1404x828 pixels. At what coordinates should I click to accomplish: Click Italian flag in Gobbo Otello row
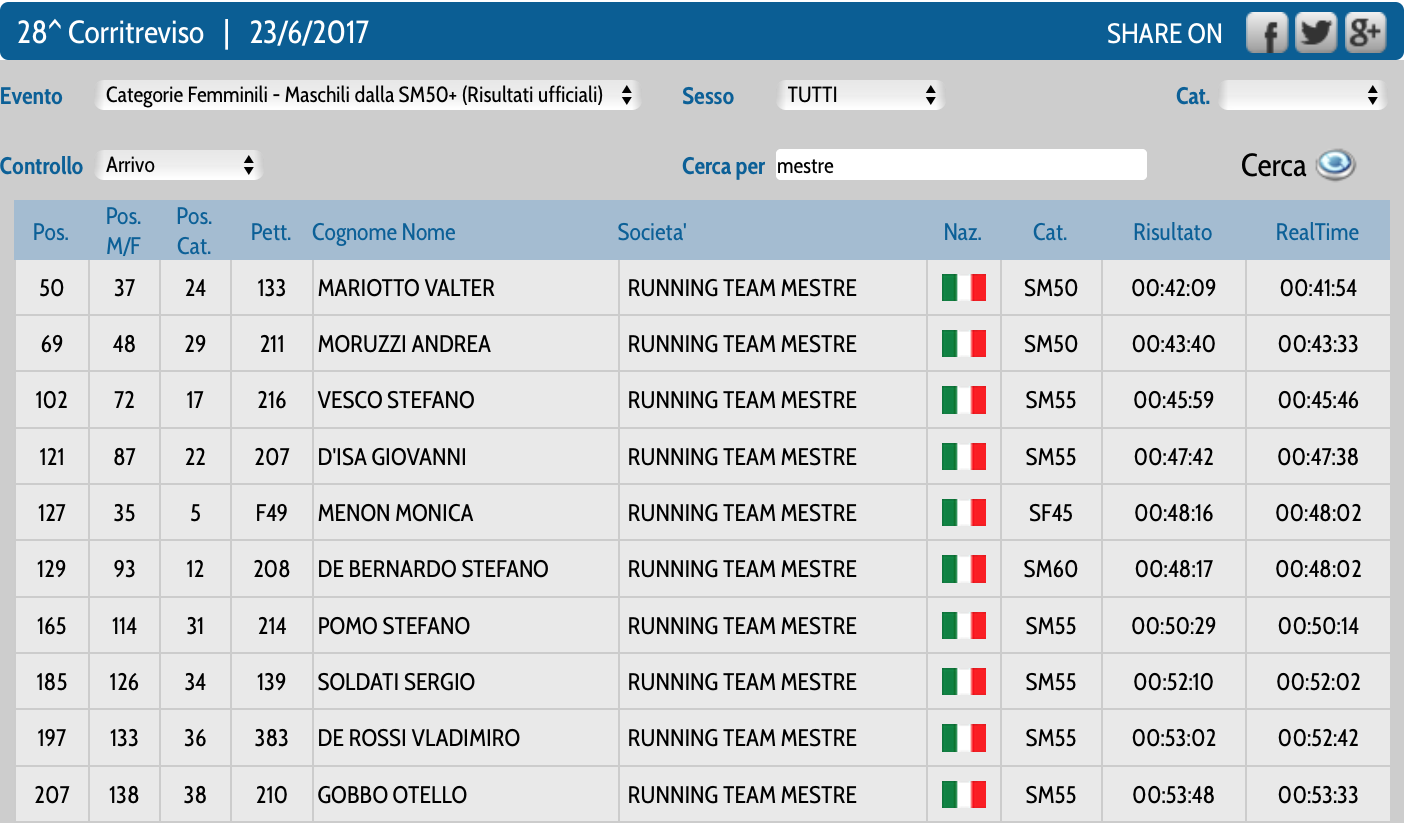click(963, 795)
